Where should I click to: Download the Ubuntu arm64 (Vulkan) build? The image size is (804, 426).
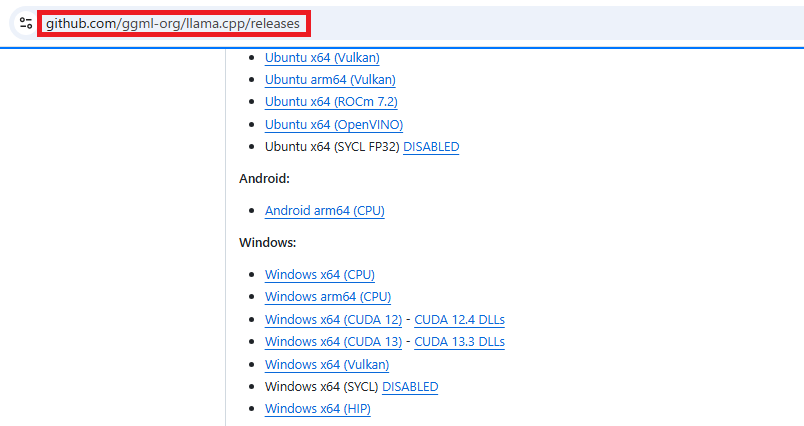point(330,80)
